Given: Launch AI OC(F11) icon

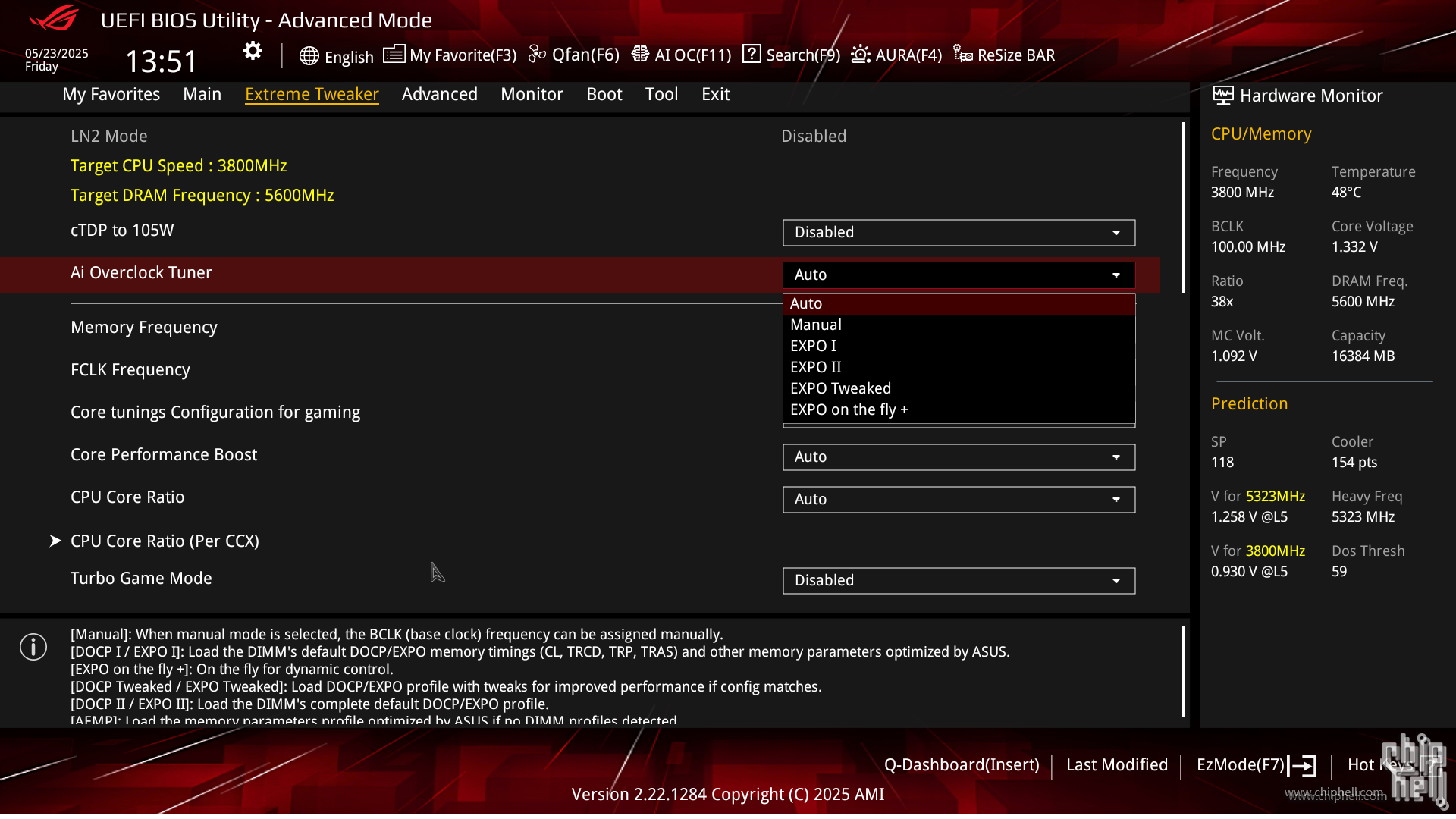Looking at the screenshot, I should point(640,55).
